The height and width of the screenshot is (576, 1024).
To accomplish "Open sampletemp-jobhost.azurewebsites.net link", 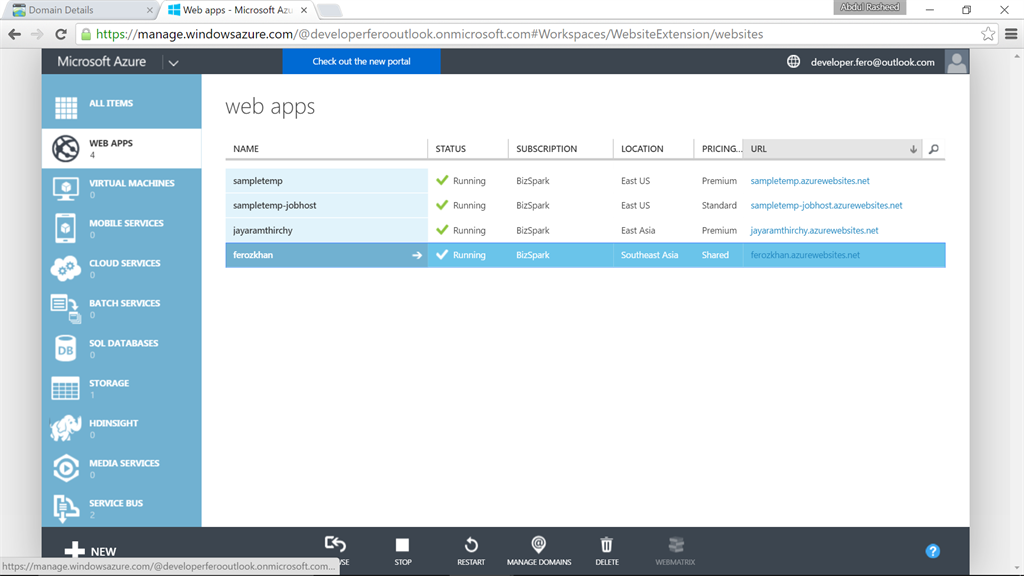I will click(x=826, y=205).
